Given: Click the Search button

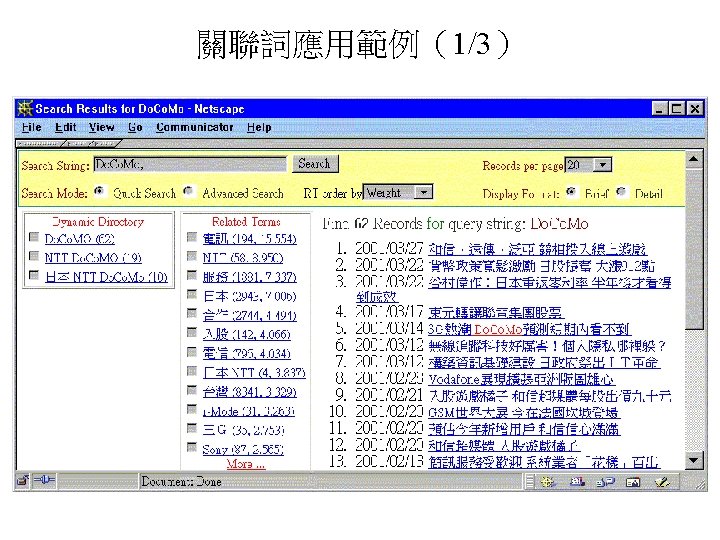Looking at the screenshot, I should (x=315, y=163).
